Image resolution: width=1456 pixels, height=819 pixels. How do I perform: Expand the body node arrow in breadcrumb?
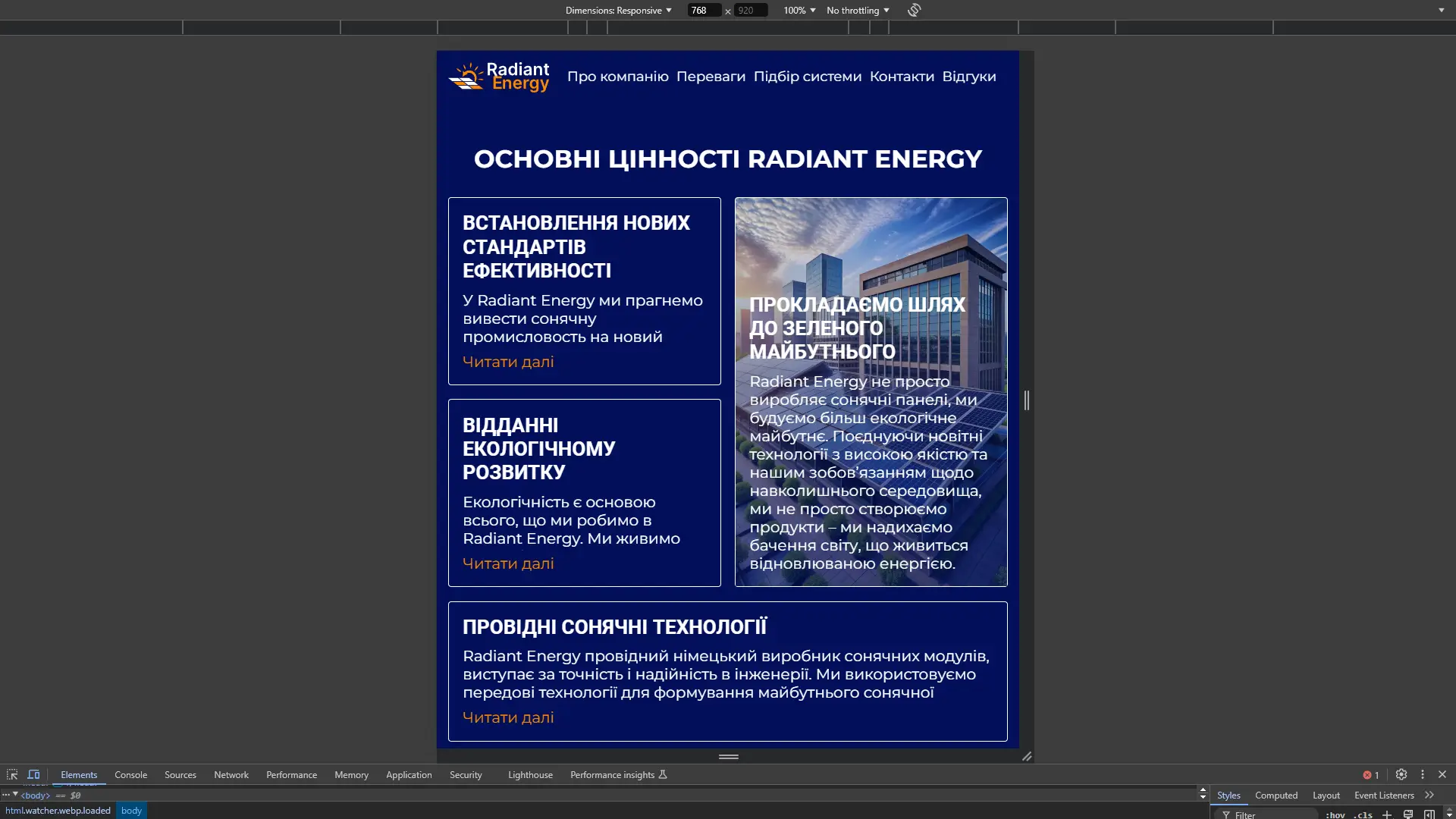15,794
